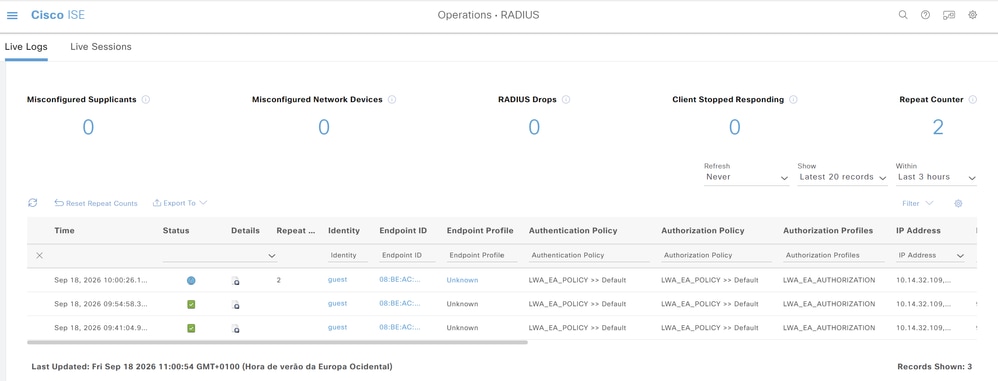Image resolution: width=998 pixels, height=381 pixels.
Task: Open the header settings gear icon
Action: 973,15
